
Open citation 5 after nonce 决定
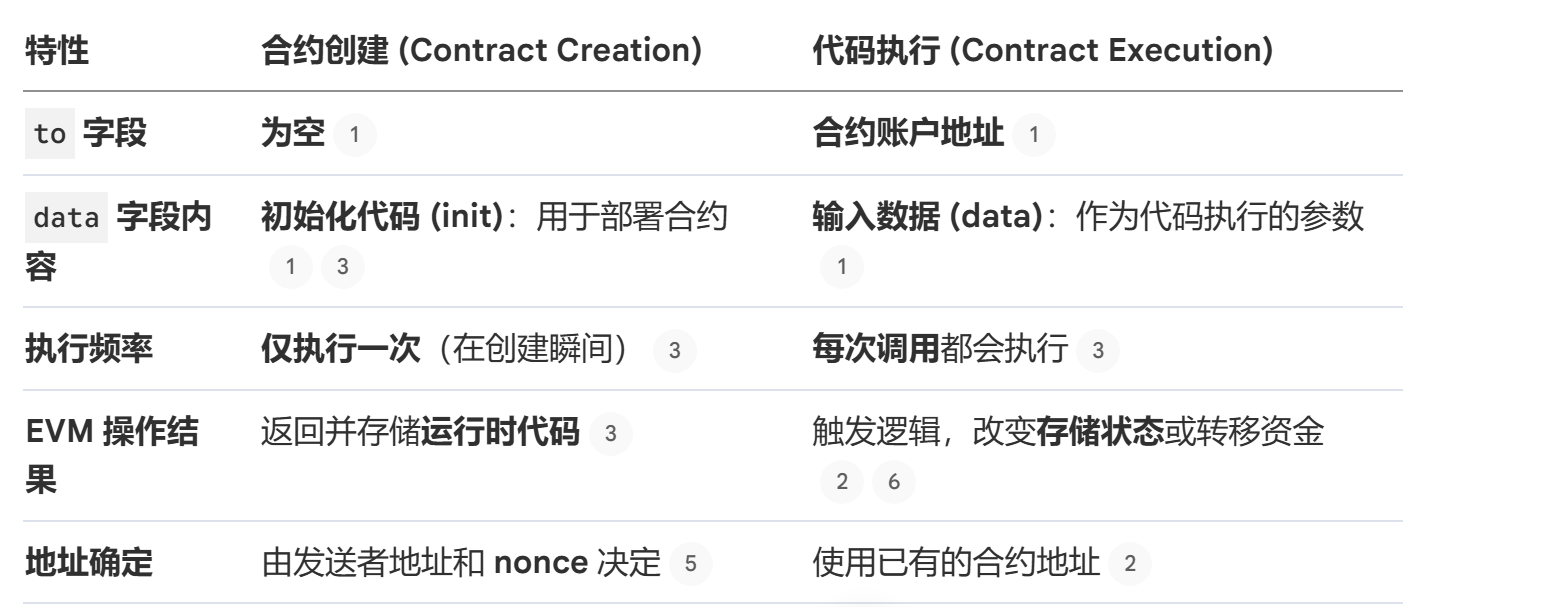click(691, 565)
